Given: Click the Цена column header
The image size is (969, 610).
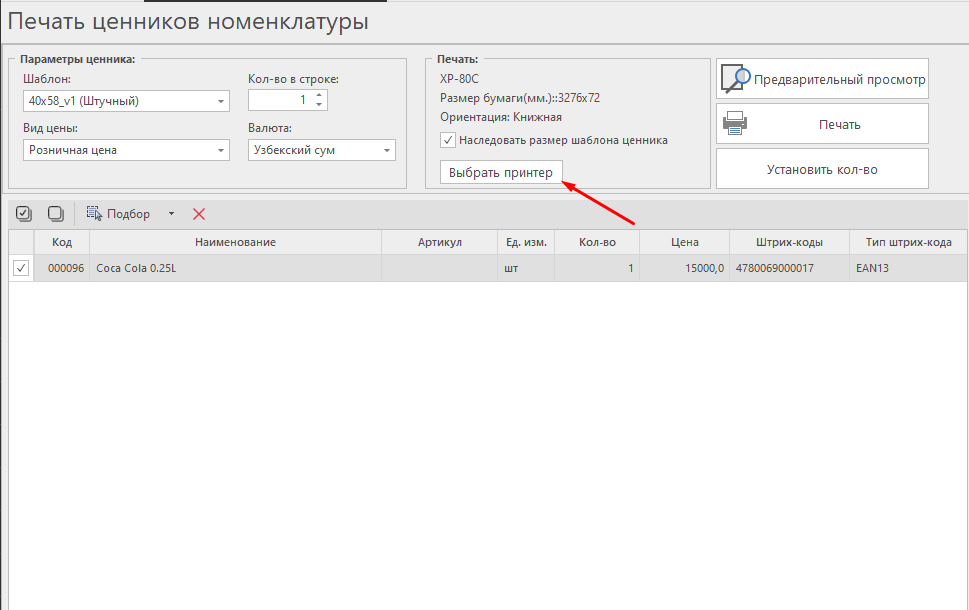Looking at the screenshot, I should (684, 242).
